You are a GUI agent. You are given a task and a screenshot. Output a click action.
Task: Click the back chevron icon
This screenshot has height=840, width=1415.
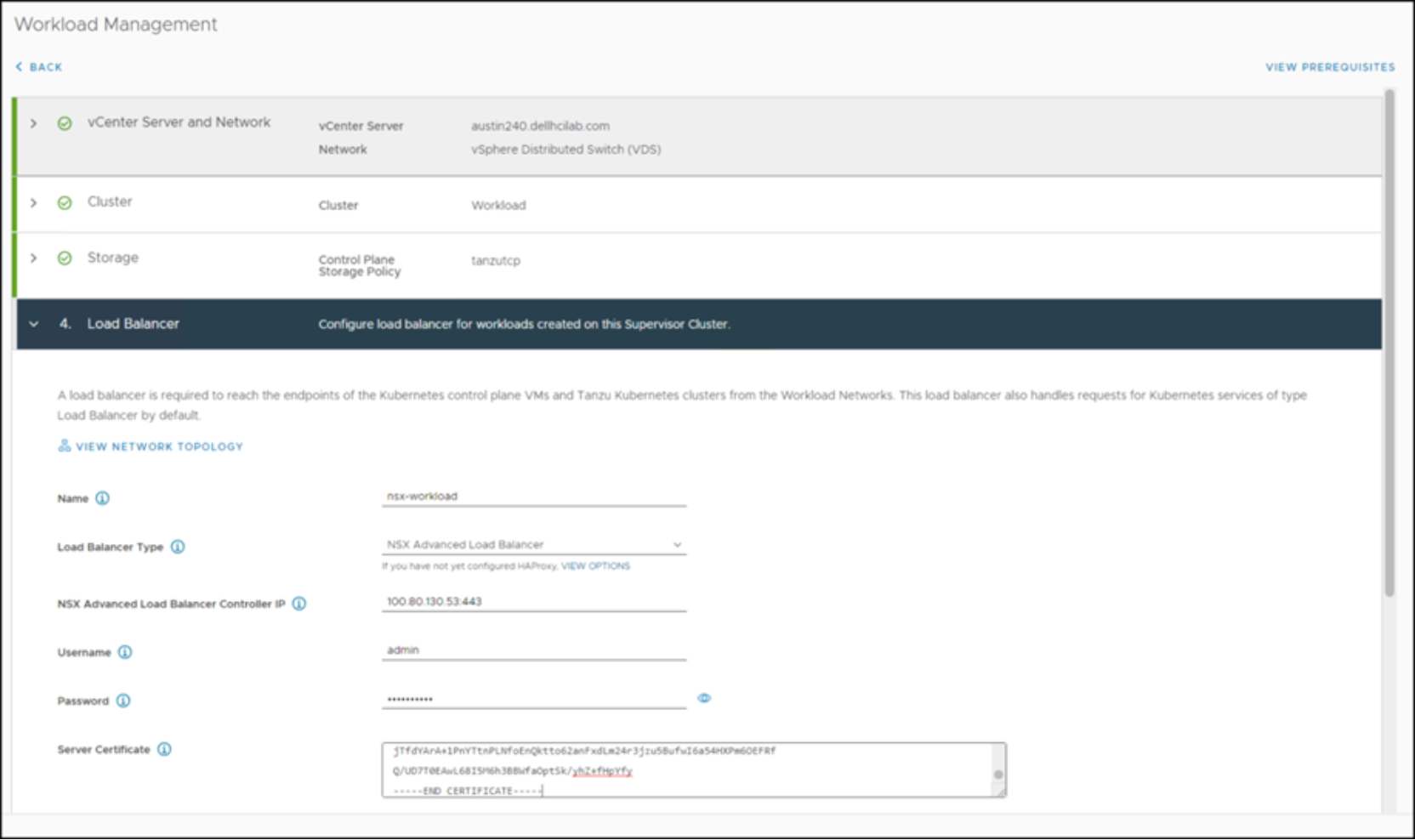point(19,66)
